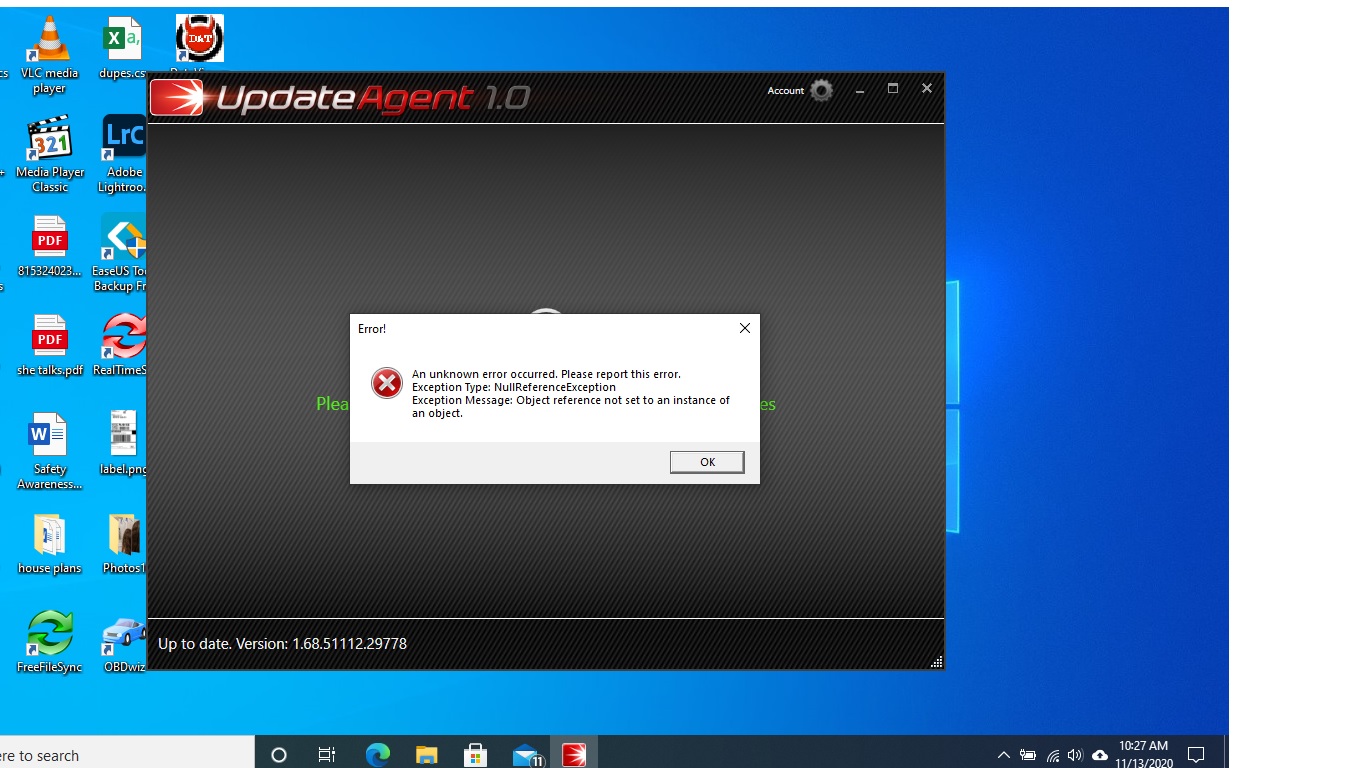Click the Cortana circle on taskbar
Viewport: 1366px width, 768px height.
pos(279,755)
